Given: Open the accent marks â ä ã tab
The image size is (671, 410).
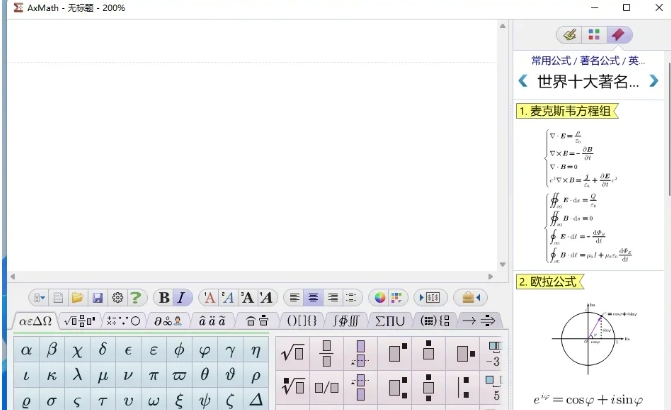Looking at the screenshot, I should point(212,321).
